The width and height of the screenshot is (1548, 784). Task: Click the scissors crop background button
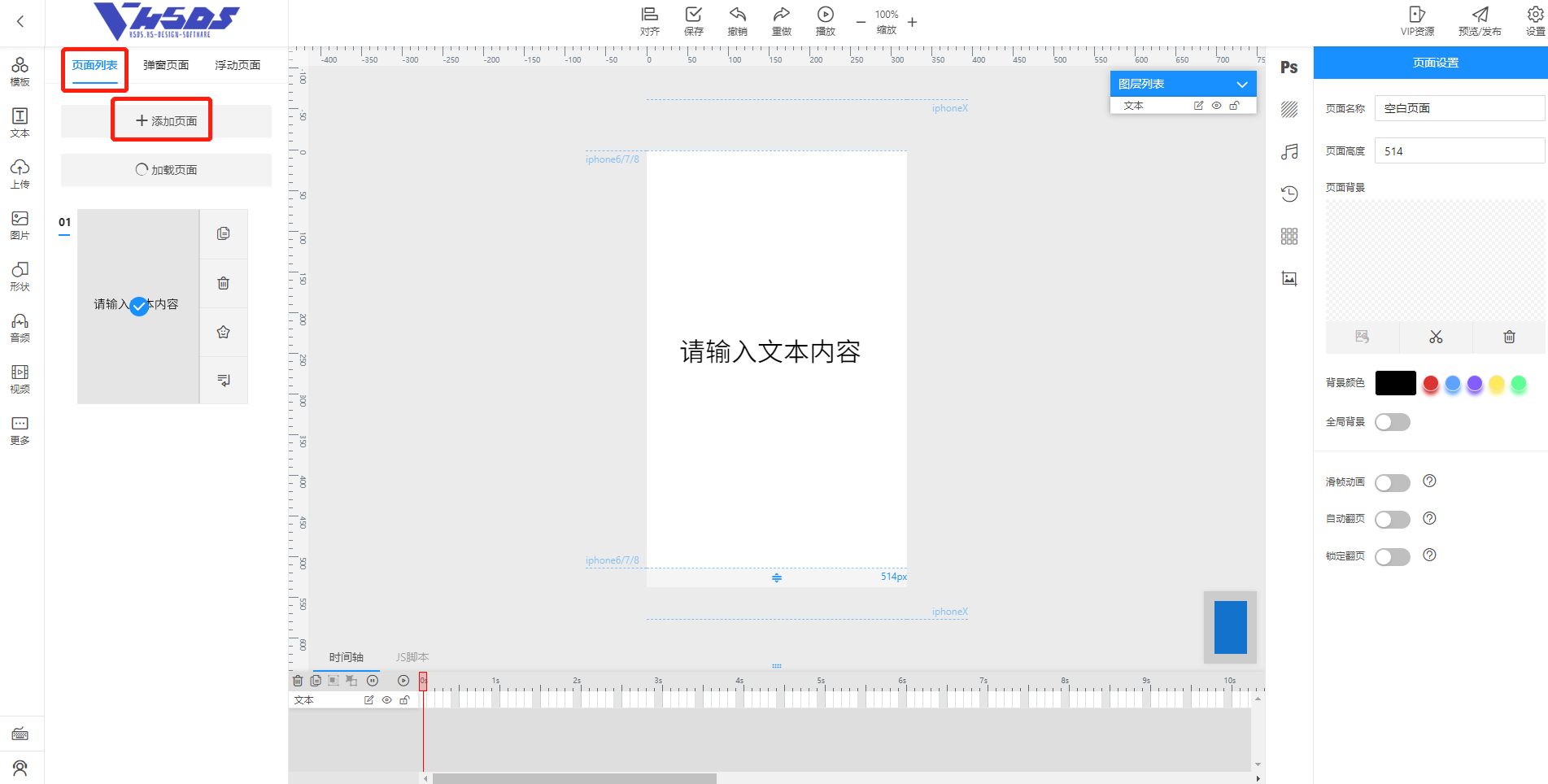pyautogui.click(x=1436, y=337)
